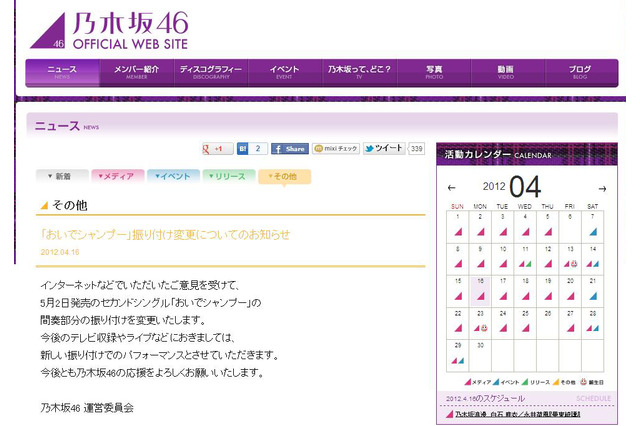Screen dimensions: 640x426
Task: Open the イベント EVENT navigation tab
Action: coord(285,73)
